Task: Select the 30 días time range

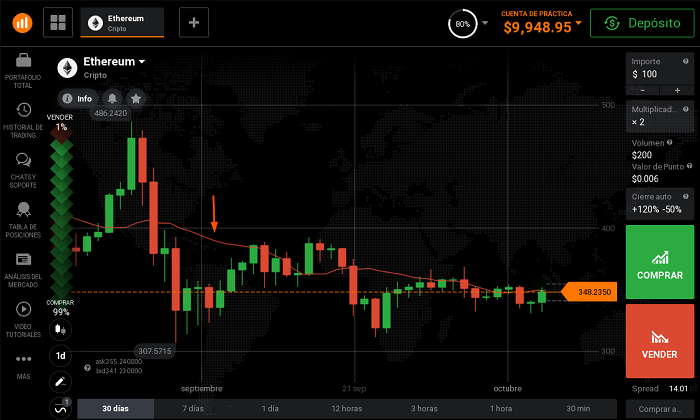Action: point(116,408)
